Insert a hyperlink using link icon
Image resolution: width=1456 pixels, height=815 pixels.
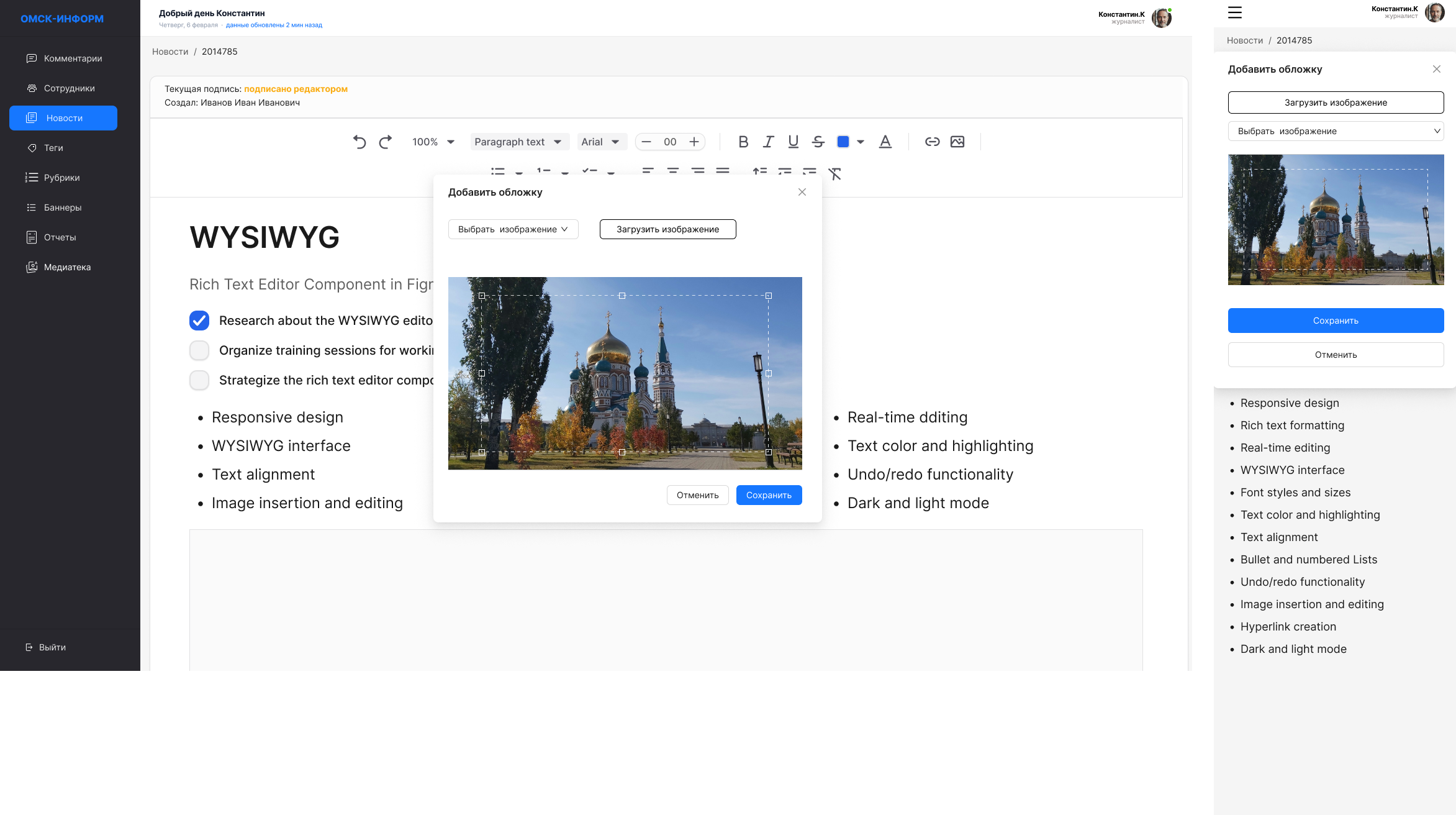pyautogui.click(x=932, y=142)
